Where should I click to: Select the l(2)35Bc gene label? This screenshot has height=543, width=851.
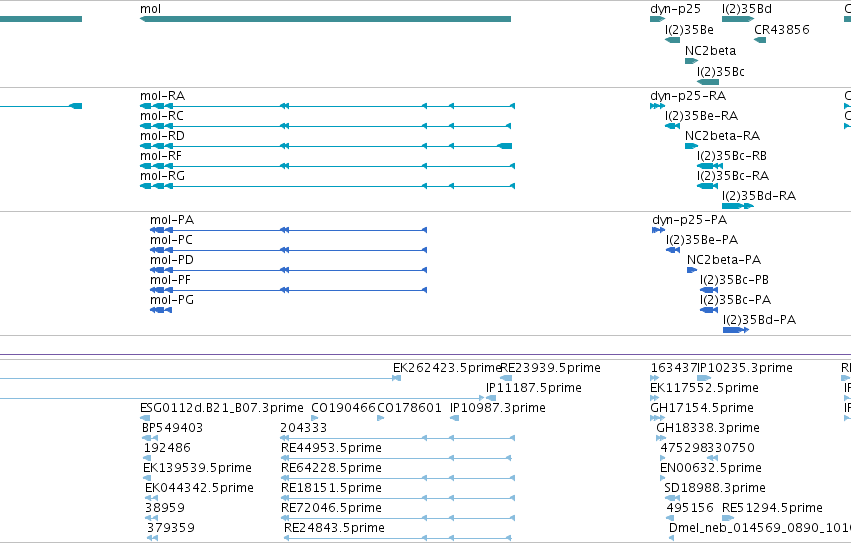(721, 72)
